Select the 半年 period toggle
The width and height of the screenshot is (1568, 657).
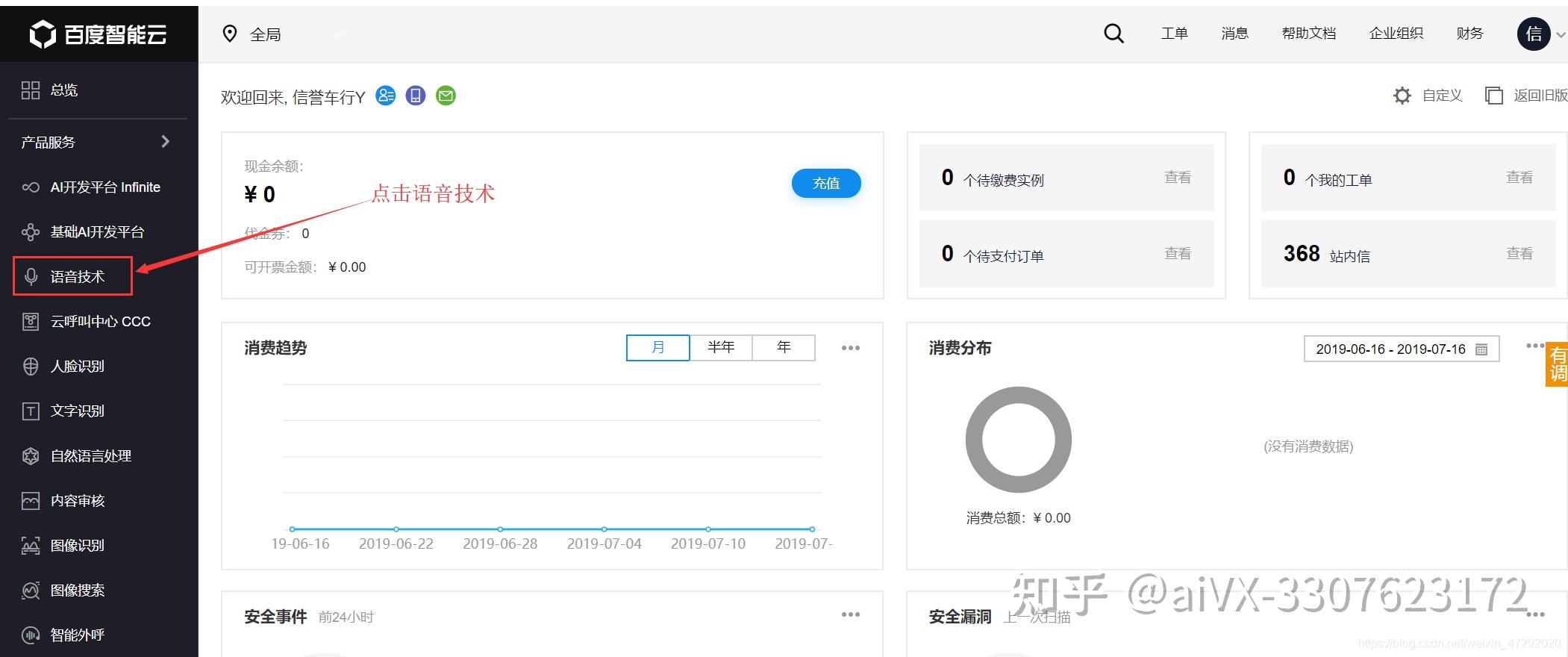click(721, 347)
